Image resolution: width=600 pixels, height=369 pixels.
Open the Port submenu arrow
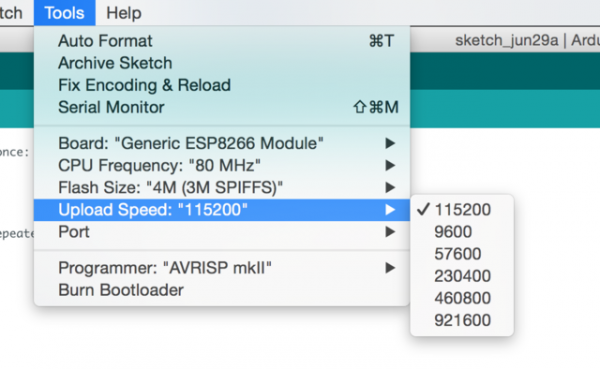(x=390, y=232)
